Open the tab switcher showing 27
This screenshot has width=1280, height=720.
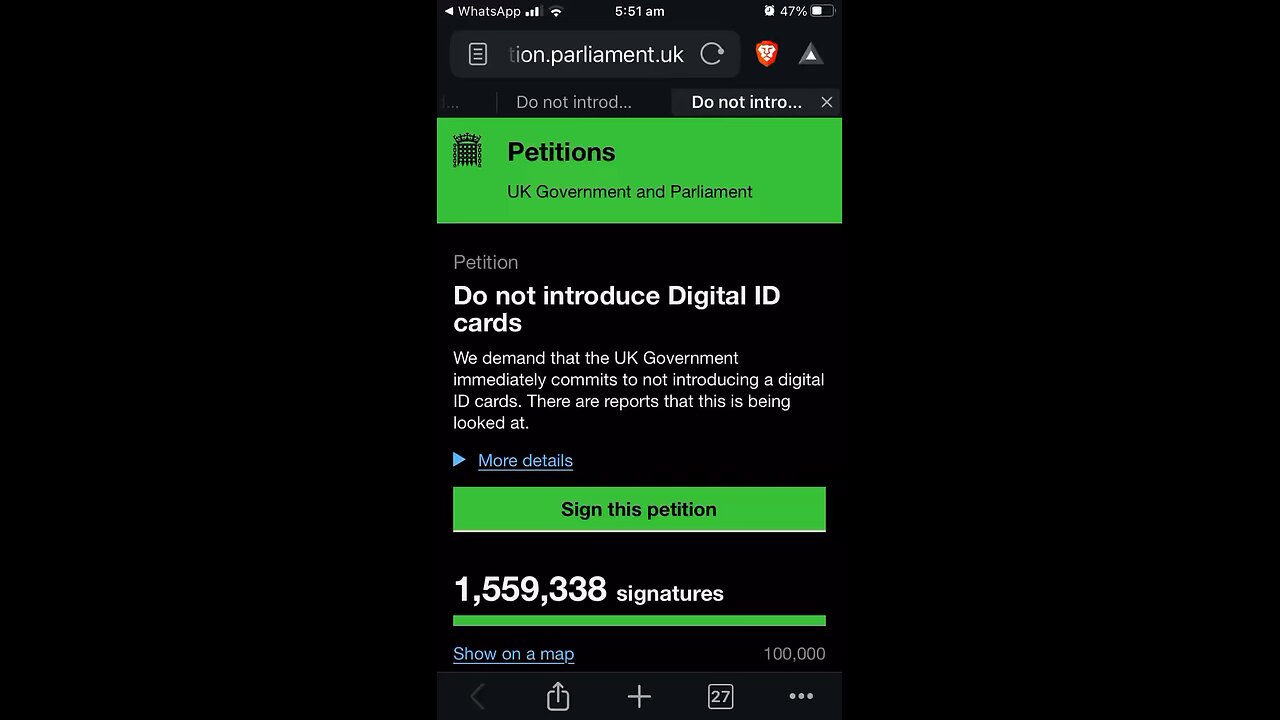pos(720,697)
